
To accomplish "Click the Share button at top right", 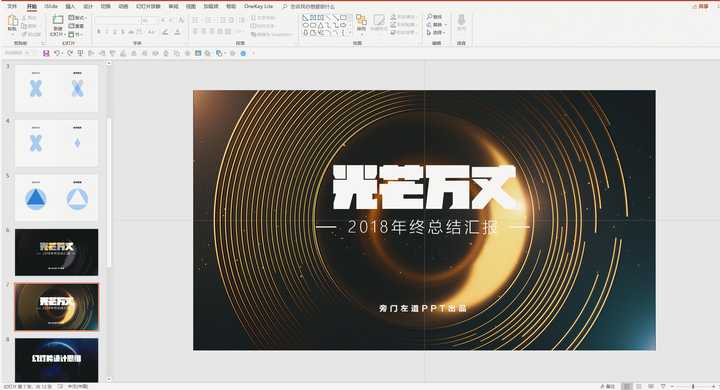I will point(701,6).
